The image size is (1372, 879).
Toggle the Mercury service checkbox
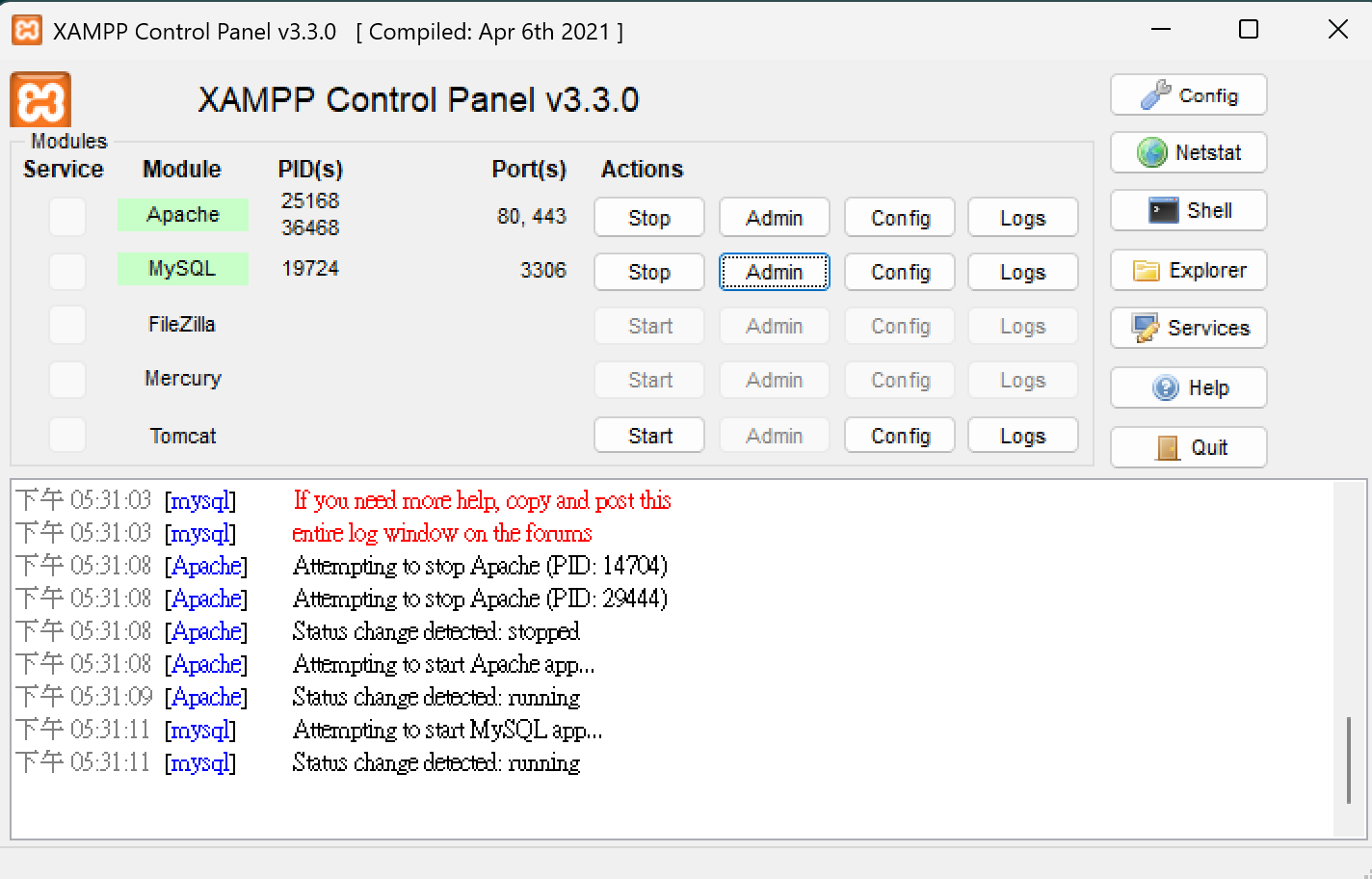tap(67, 380)
